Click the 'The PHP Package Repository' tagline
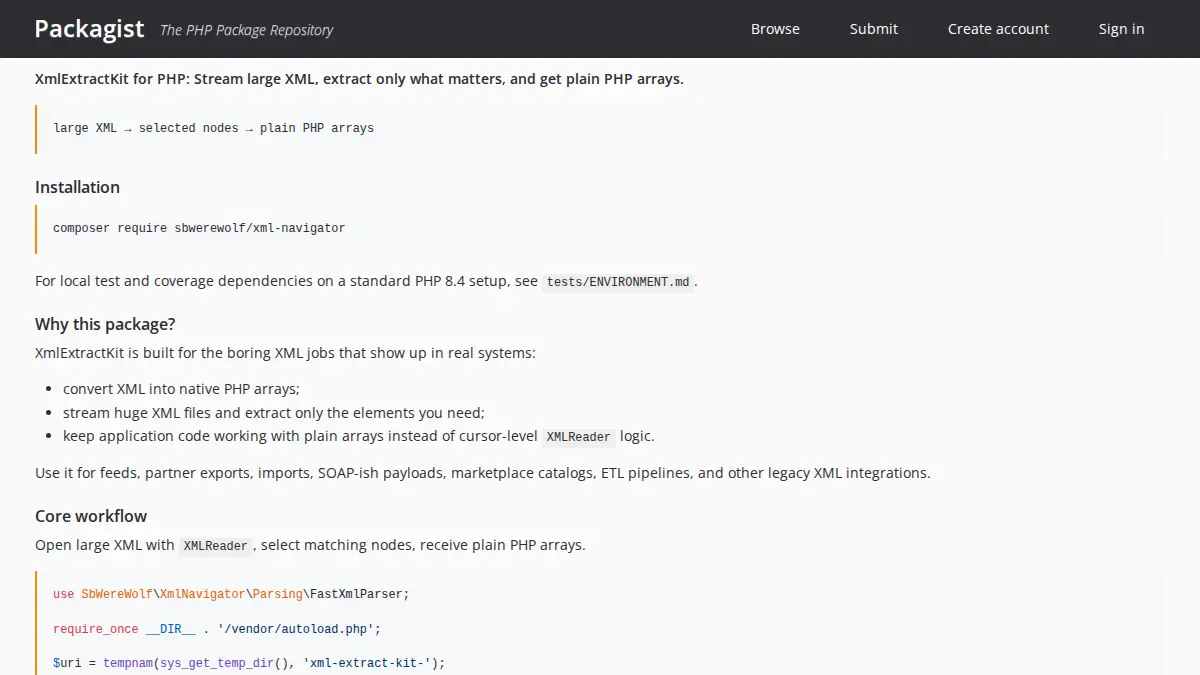 coord(246,30)
